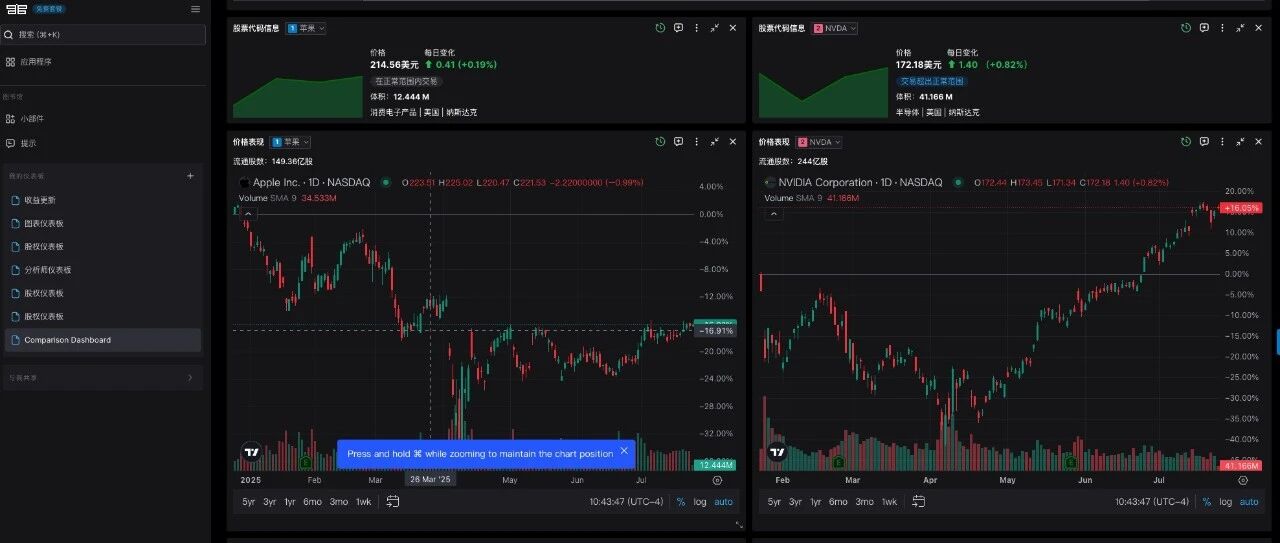
Task: Open NVIDIA chart time-axis settings gear
Action: tap(1243, 480)
